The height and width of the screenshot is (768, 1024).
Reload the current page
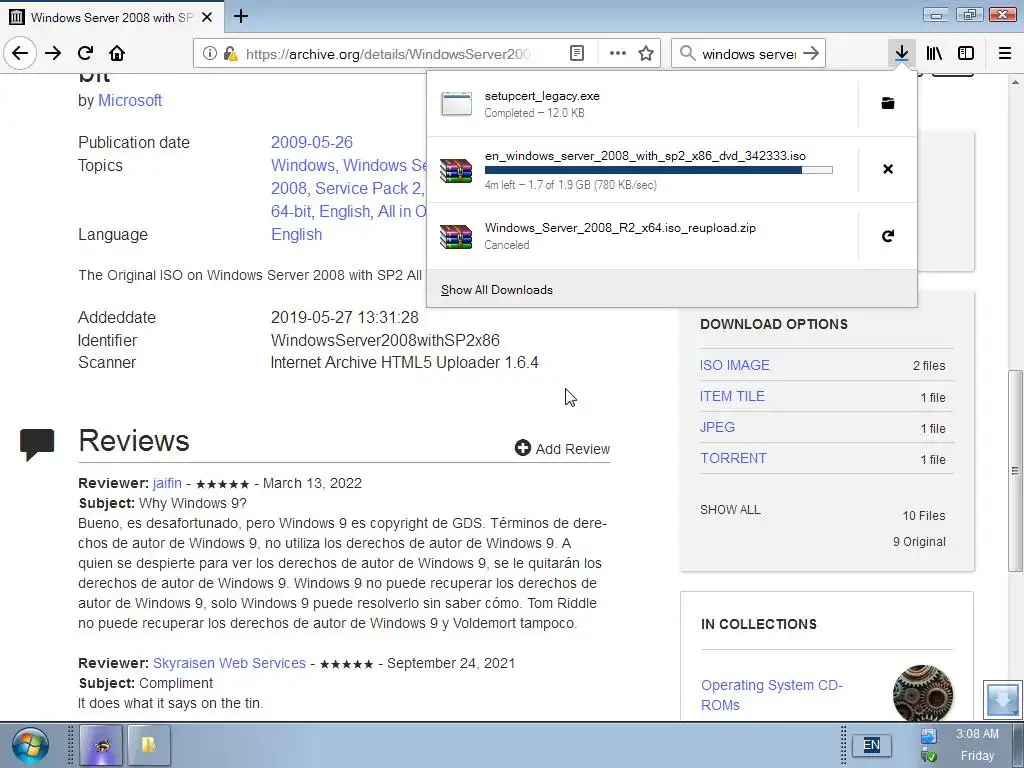85,53
